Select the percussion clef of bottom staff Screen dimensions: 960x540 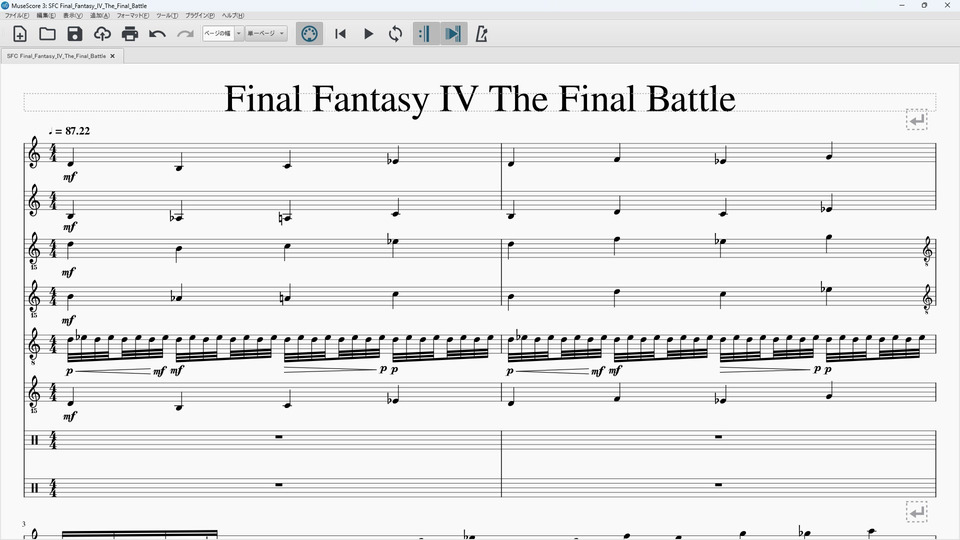[34, 488]
